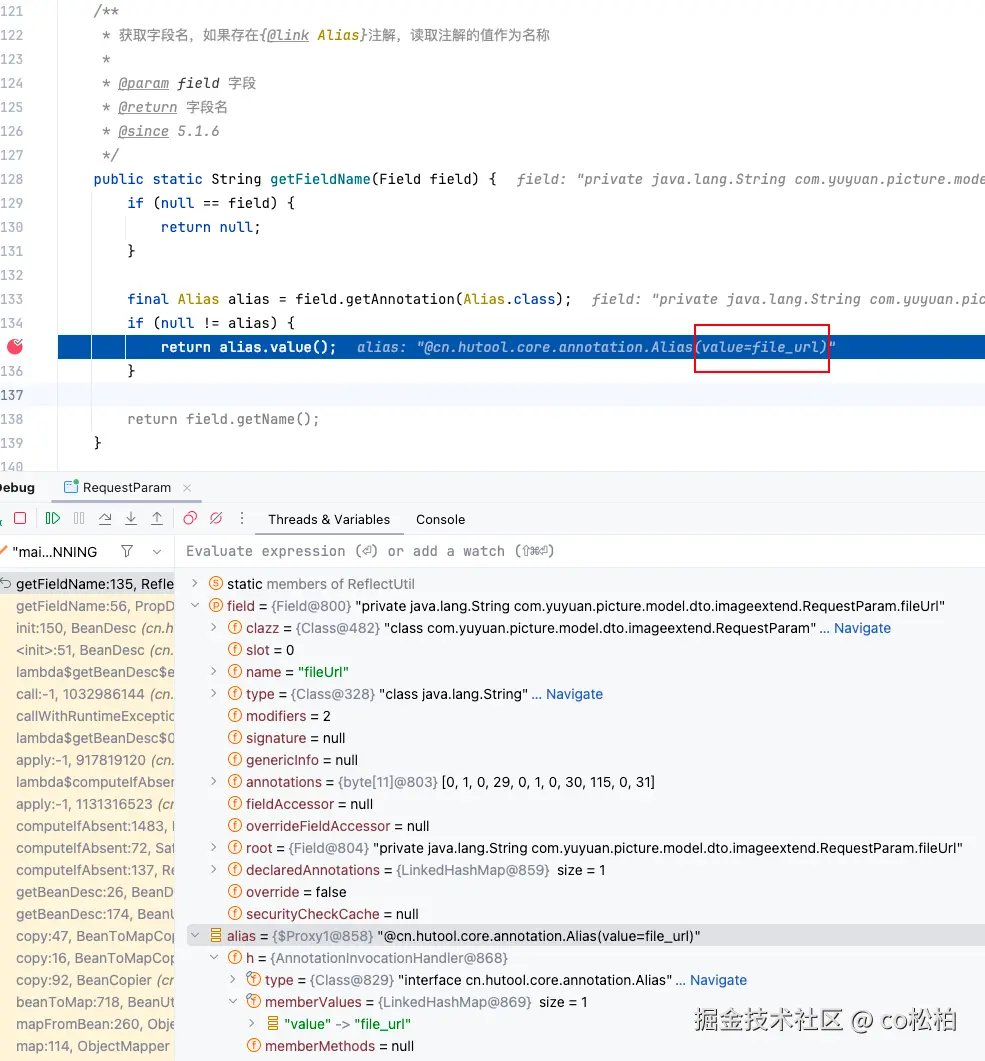Image resolution: width=985 pixels, height=1061 pixels.
Task: Click the Pause Program icon
Action: pos(79,518)
